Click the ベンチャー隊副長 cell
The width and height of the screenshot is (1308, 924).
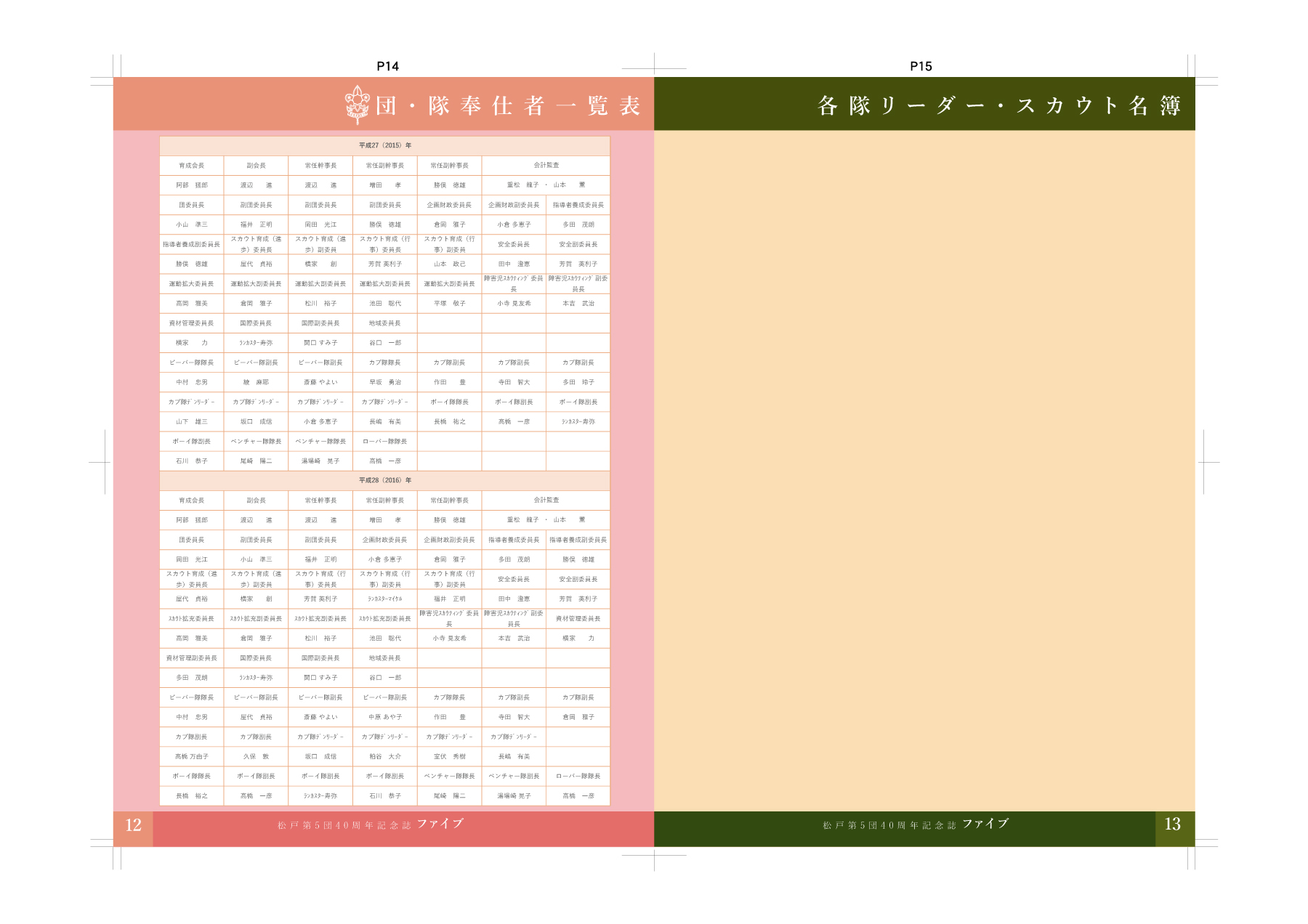coord(514,777)
